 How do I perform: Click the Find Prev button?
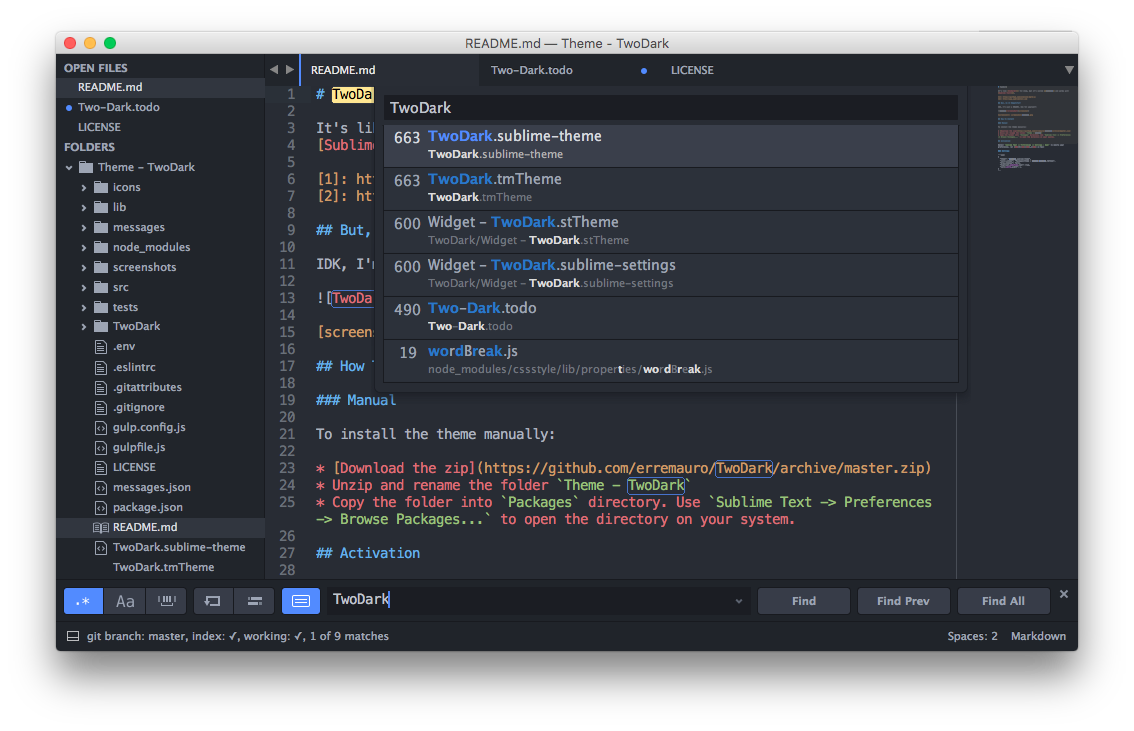903,601
